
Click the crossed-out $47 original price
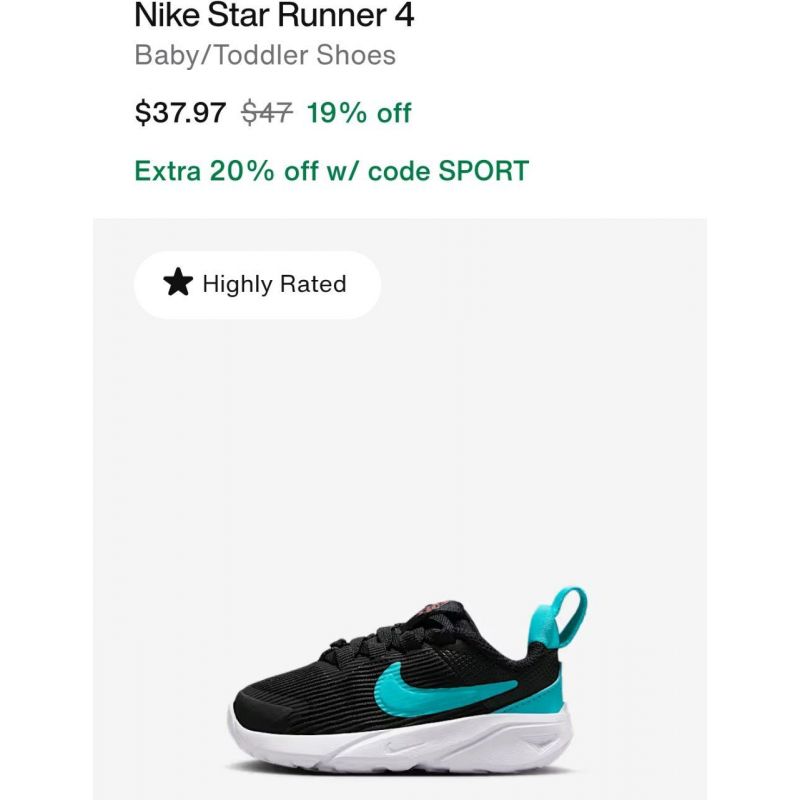[x=267, y=112]
